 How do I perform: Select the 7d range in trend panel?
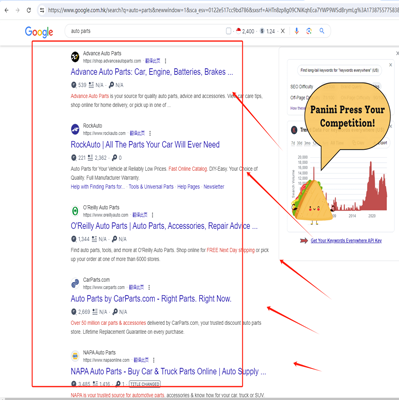293,143
